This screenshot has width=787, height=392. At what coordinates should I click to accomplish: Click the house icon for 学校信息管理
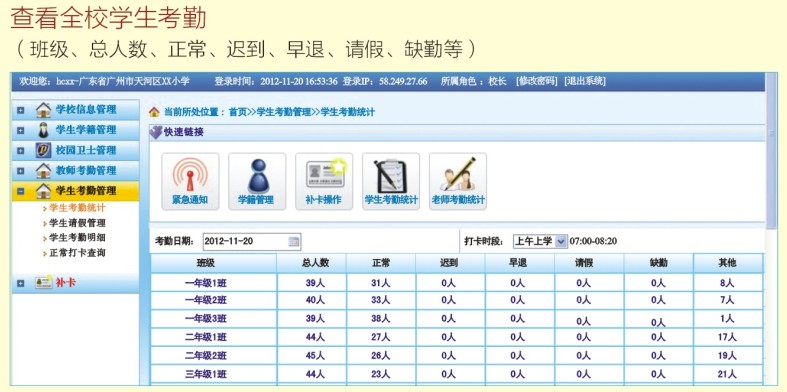44,110
